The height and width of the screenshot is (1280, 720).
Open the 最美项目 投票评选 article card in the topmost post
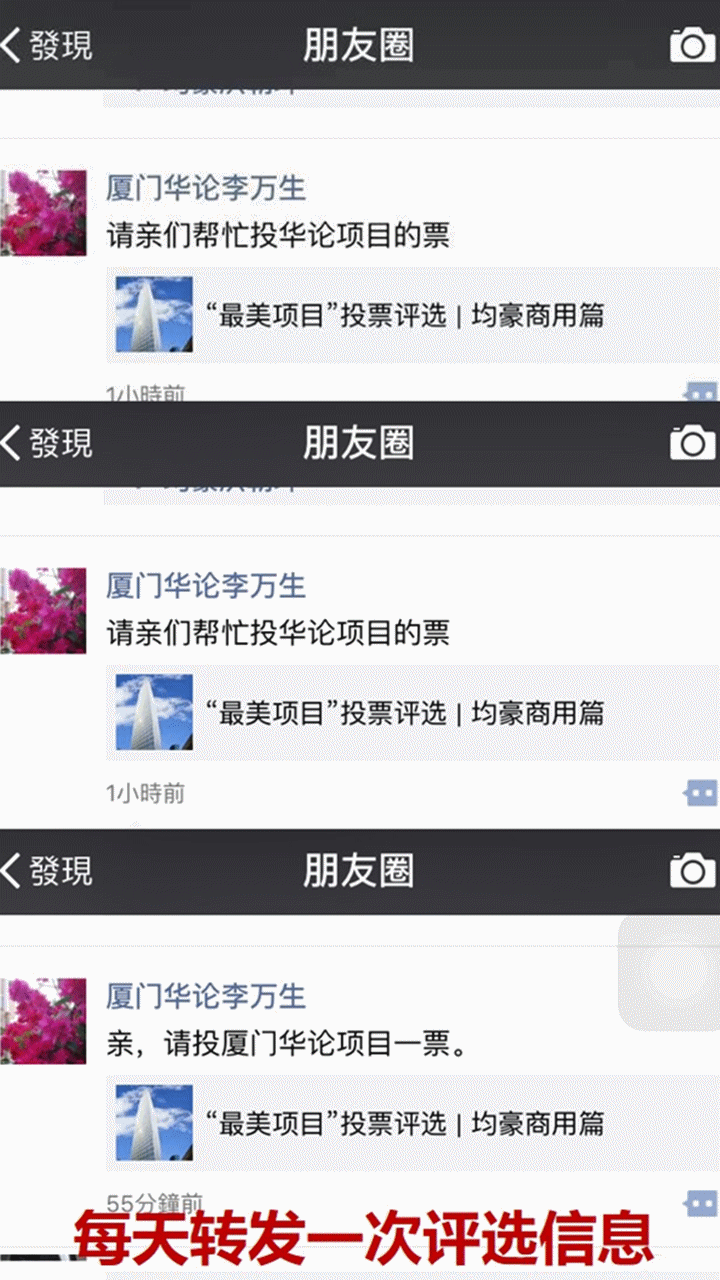pos(412,315)
